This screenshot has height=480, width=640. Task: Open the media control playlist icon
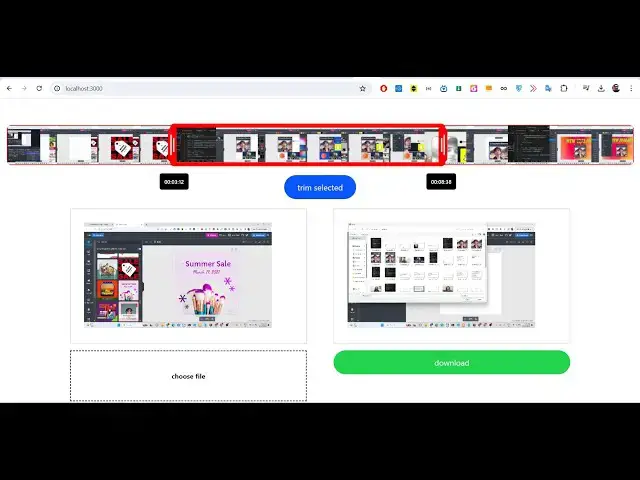click(x=586, y=88)
